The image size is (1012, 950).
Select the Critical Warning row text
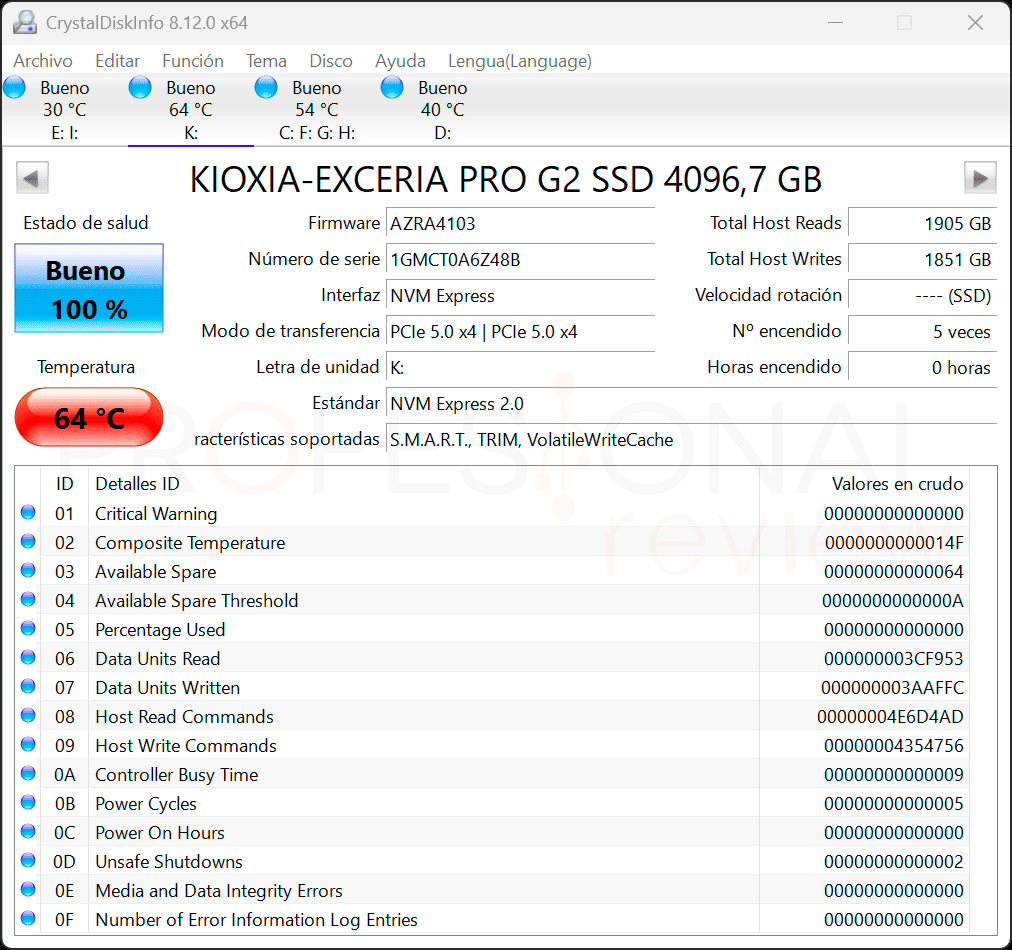point(156,514)
